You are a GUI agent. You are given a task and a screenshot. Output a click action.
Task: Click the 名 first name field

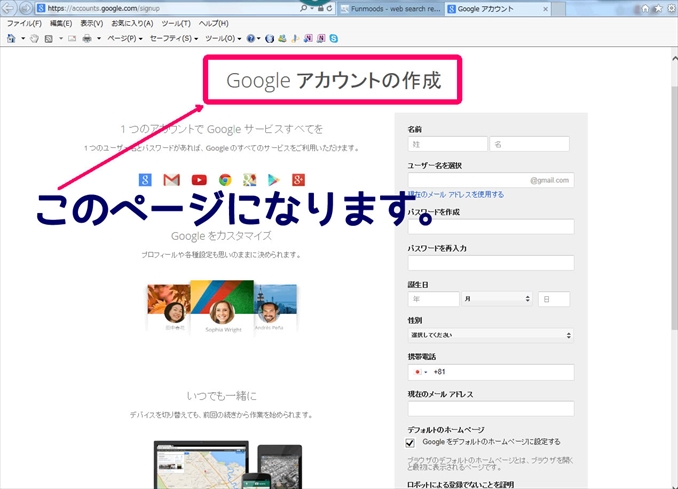pos(529,144)
